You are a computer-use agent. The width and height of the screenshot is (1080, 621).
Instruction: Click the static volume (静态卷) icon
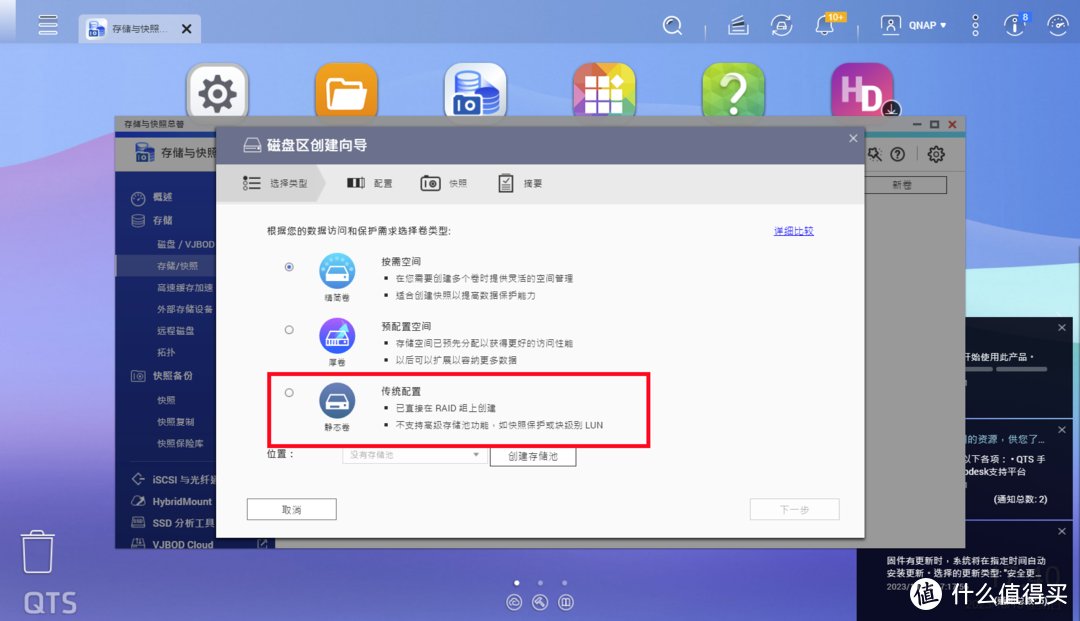(338, 401)
